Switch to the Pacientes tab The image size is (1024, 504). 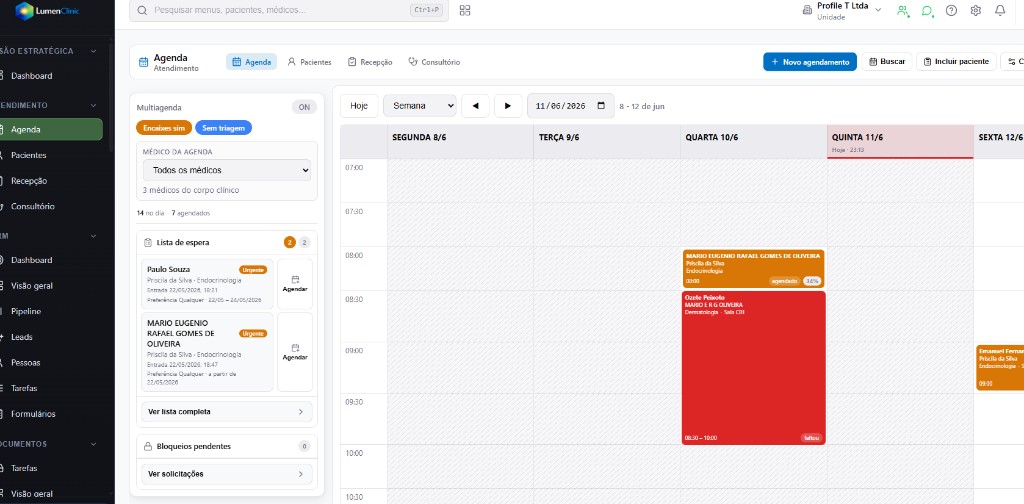click(310, 62)
